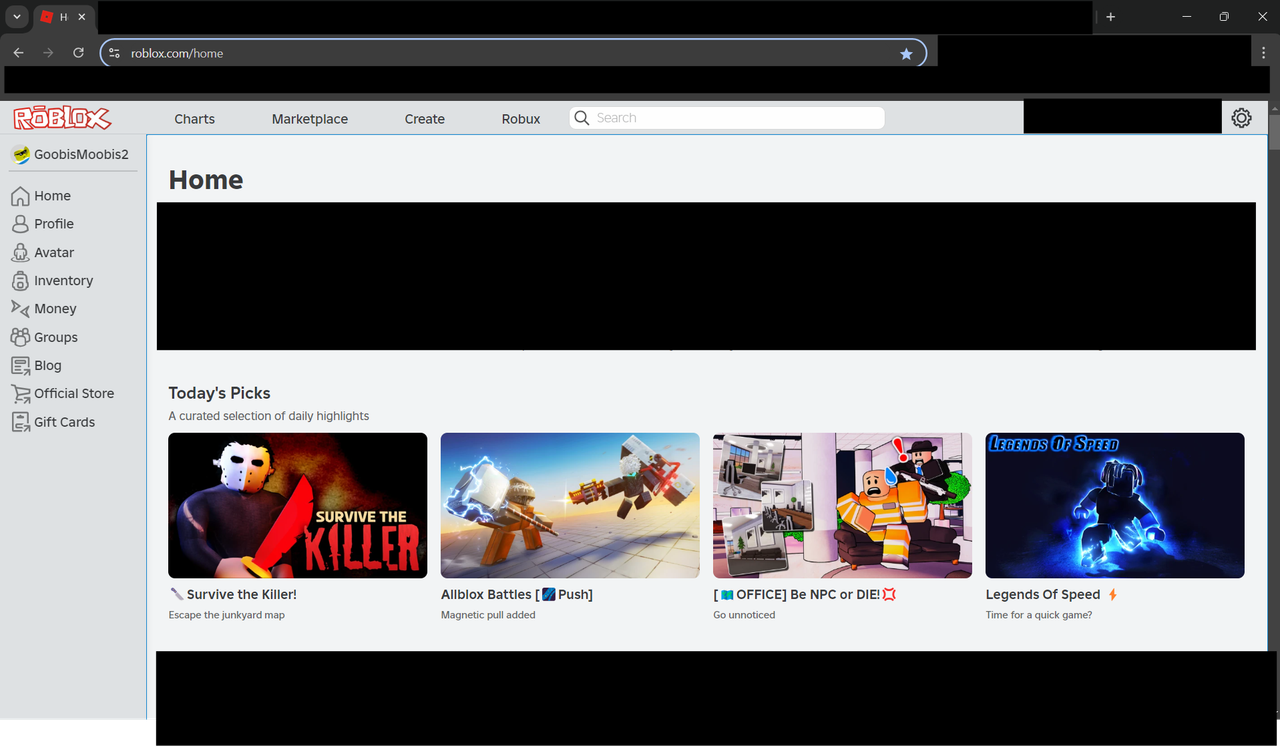This screenshot has width=1280, height=746.
Task: Open Chrome three-dot menu
Action: [x=1265, y=53]
